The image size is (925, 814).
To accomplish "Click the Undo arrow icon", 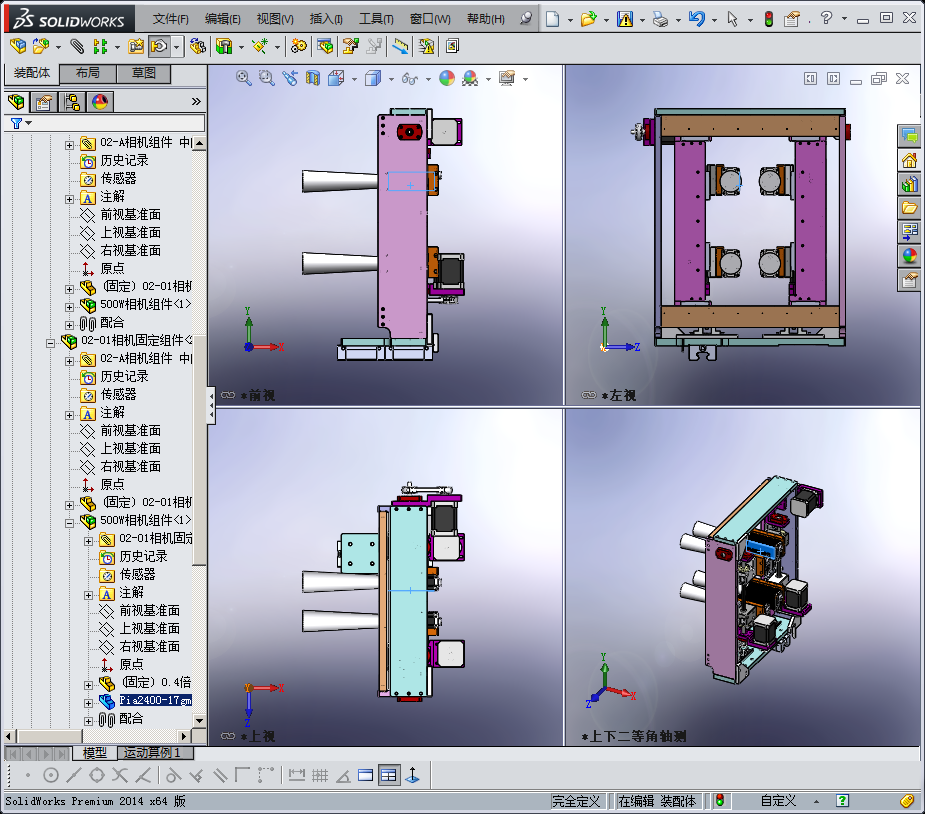I will [697, 19].
